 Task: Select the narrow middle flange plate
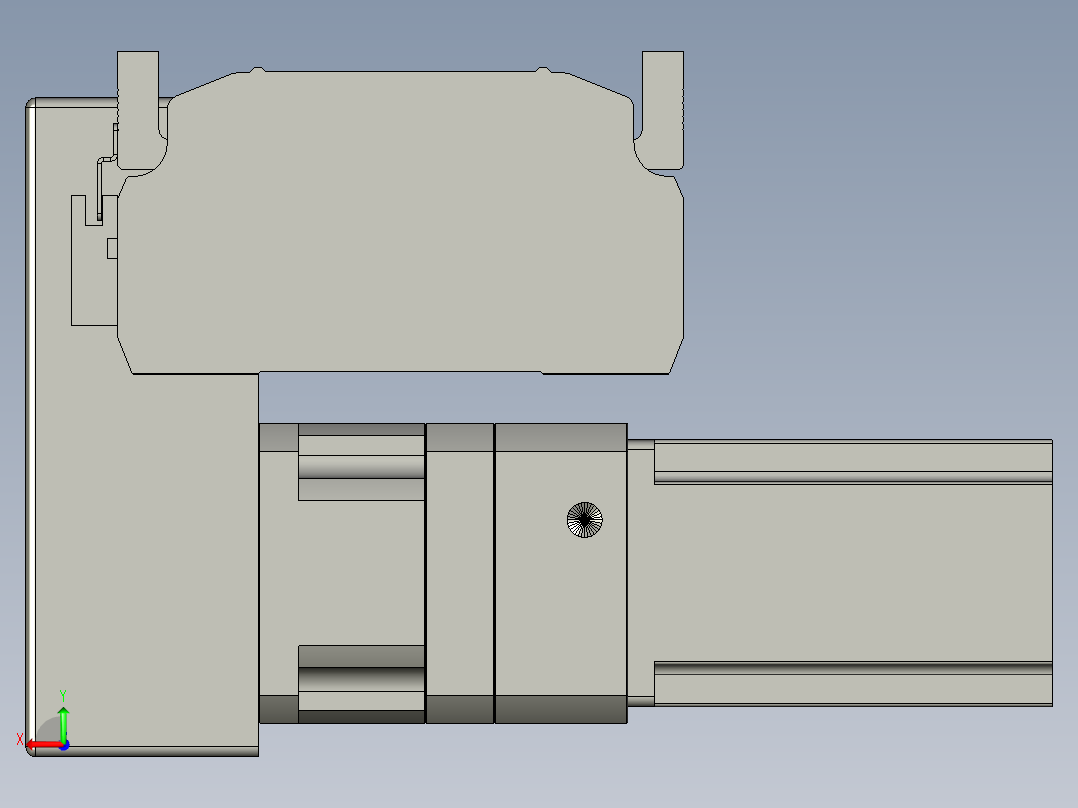click(x=460, y=570)
